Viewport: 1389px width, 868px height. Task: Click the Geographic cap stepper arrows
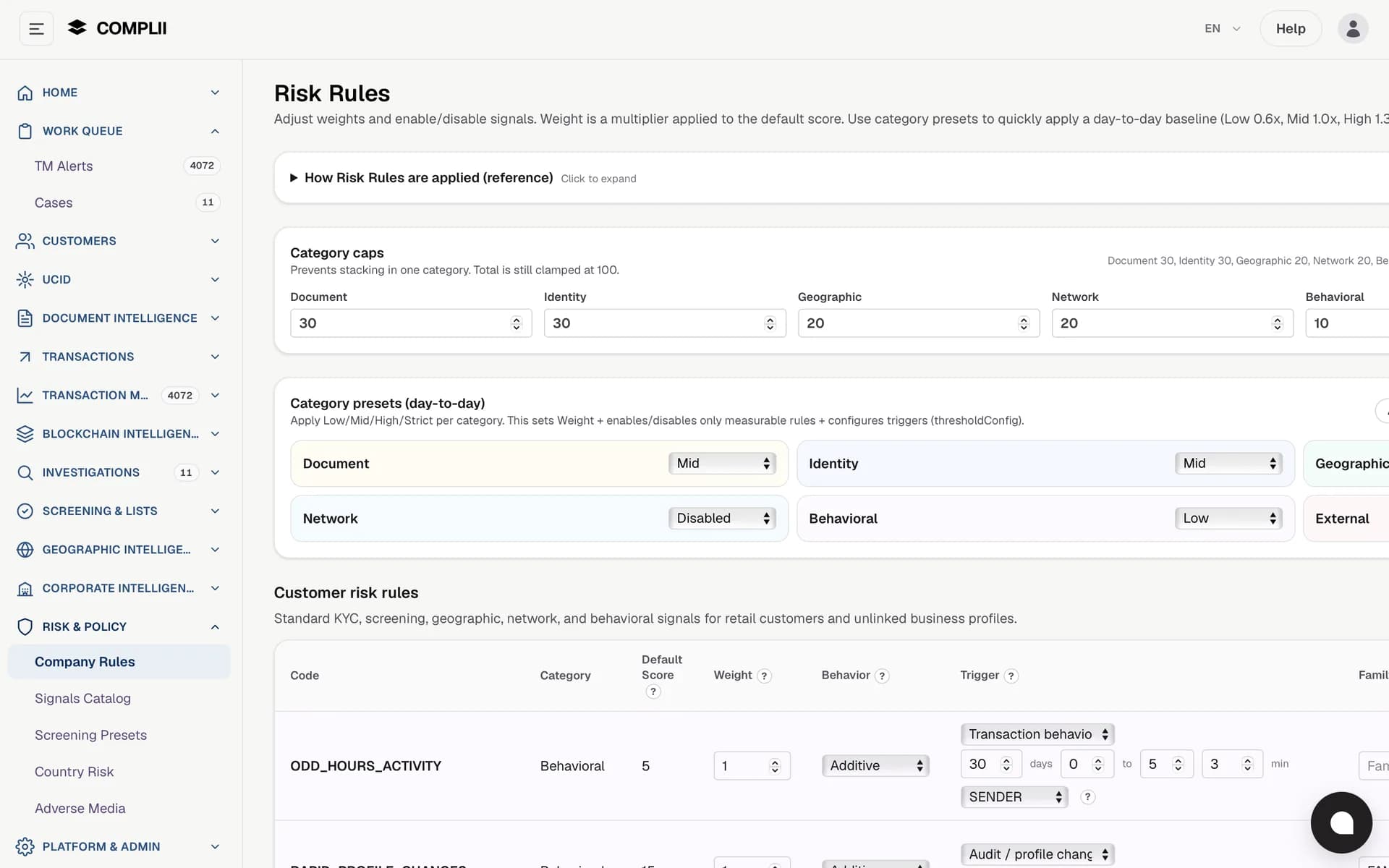(x=1024, y=323)
